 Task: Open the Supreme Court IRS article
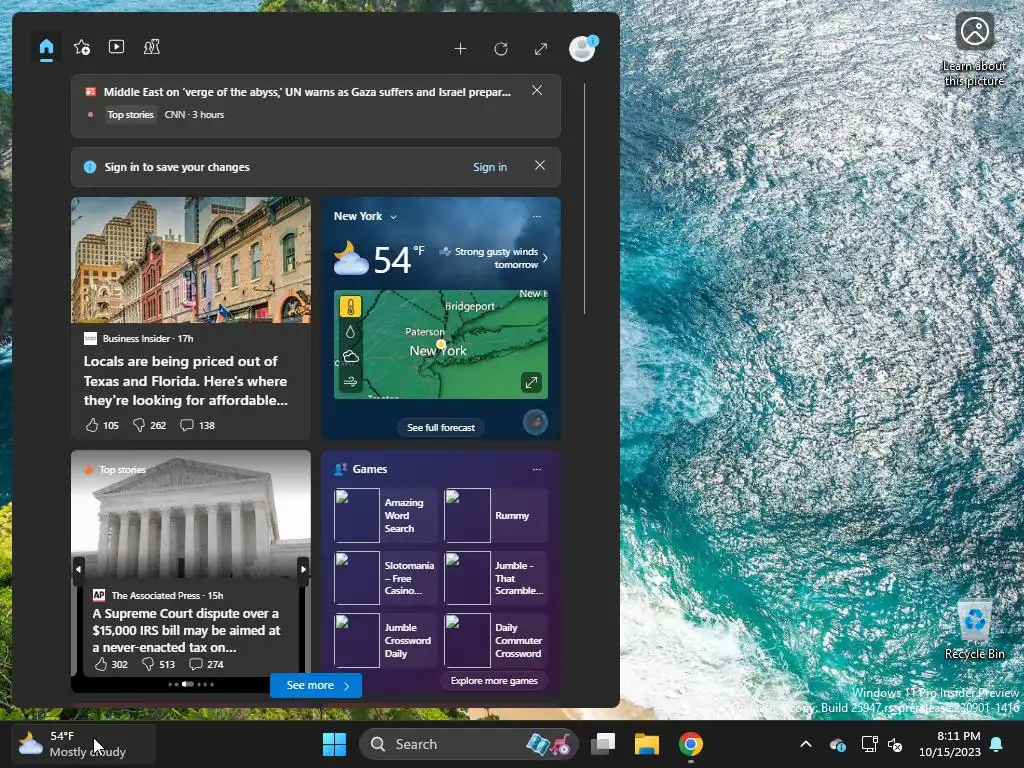point(187,630)
